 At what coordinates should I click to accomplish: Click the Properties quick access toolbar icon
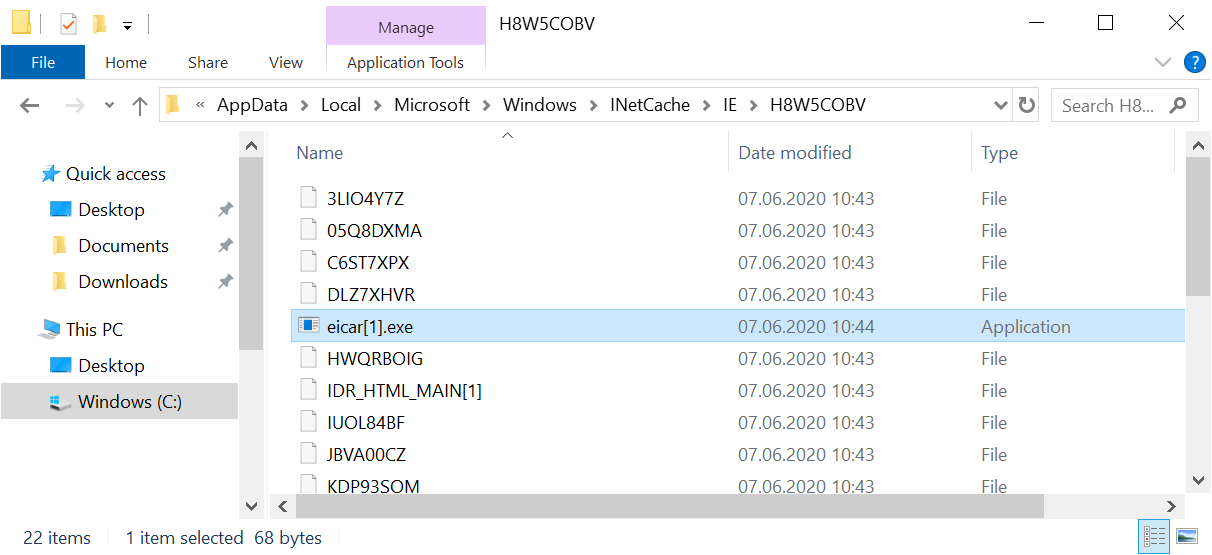69,23
